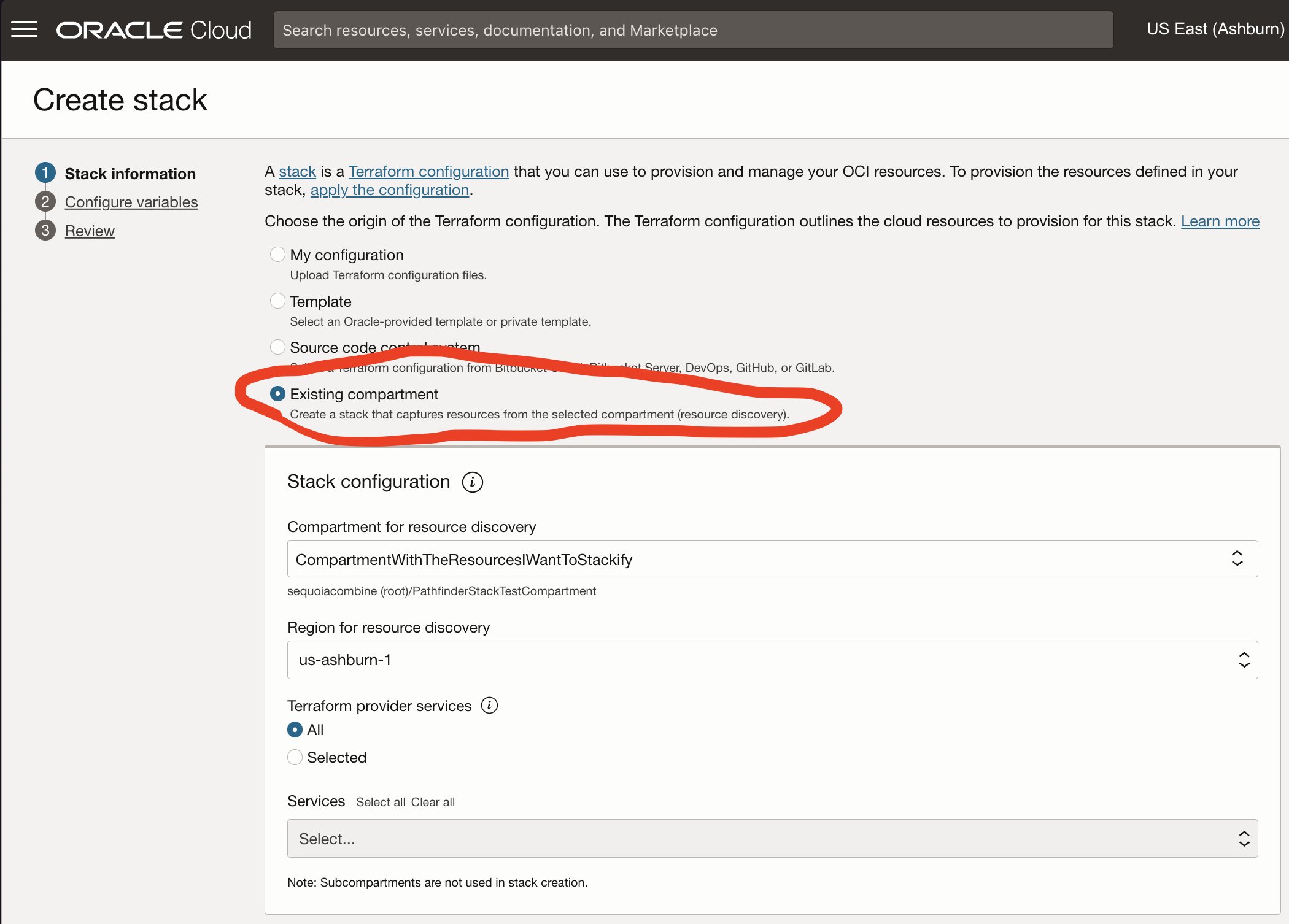
Task: Select Existing compartment radio button
Action: (277, 393)
